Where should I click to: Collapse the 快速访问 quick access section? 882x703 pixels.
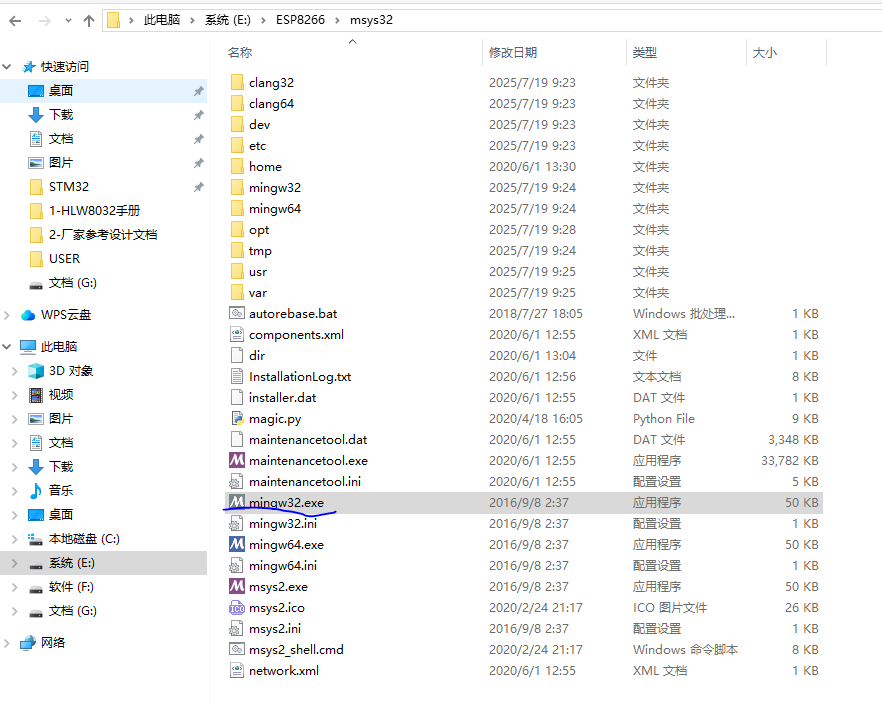pos(8,67)
